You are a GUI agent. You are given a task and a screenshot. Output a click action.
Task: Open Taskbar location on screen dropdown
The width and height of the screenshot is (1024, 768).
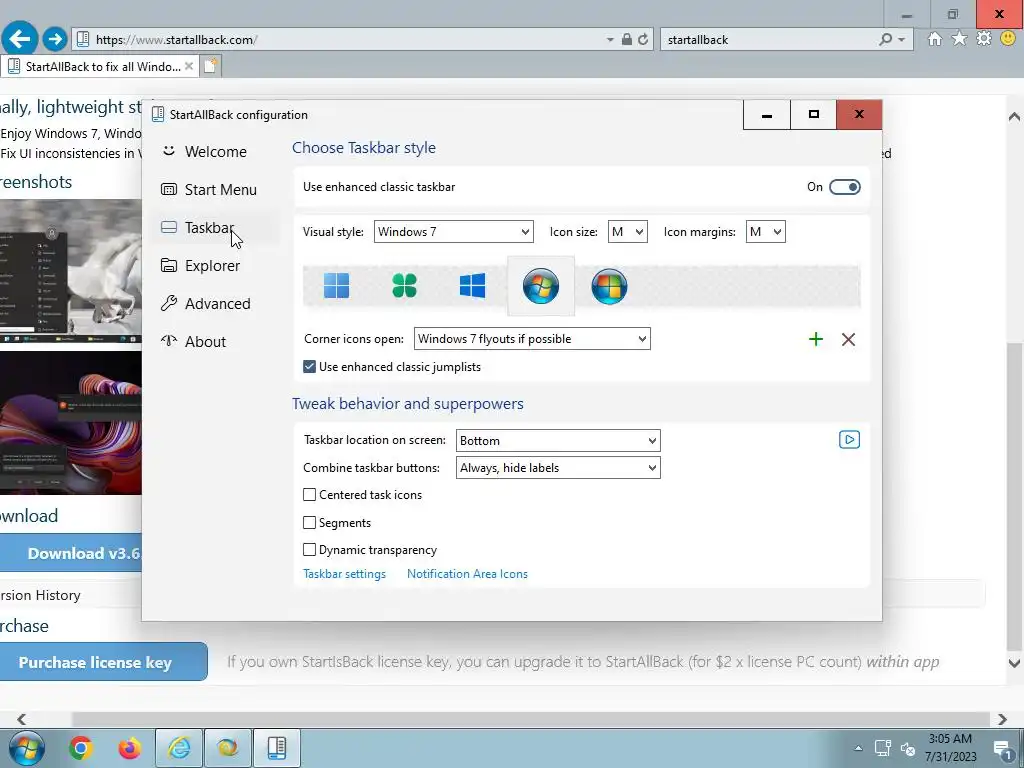point(558,440)
